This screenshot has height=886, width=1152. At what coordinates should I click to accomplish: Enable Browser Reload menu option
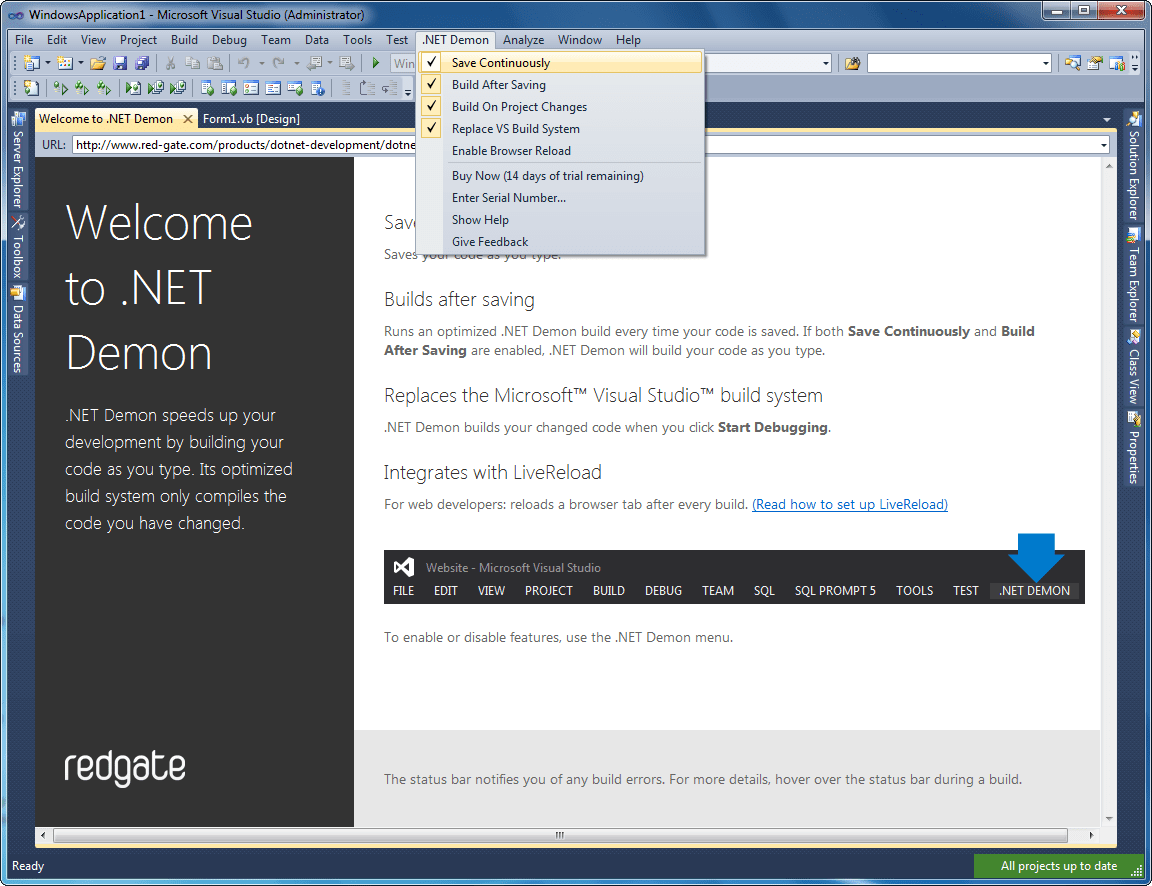point(560,151)
